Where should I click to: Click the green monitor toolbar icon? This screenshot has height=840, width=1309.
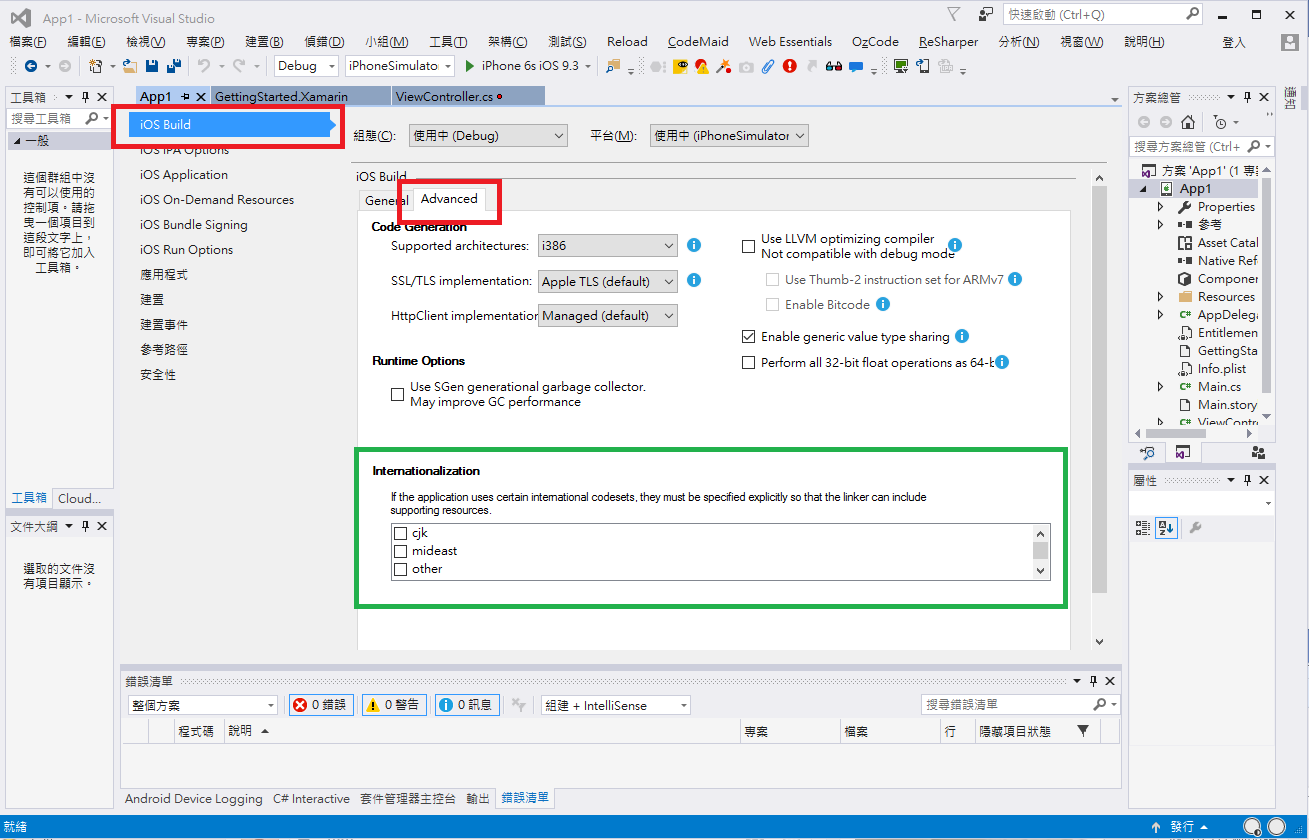pyautogui.click(x=901, y=66)
